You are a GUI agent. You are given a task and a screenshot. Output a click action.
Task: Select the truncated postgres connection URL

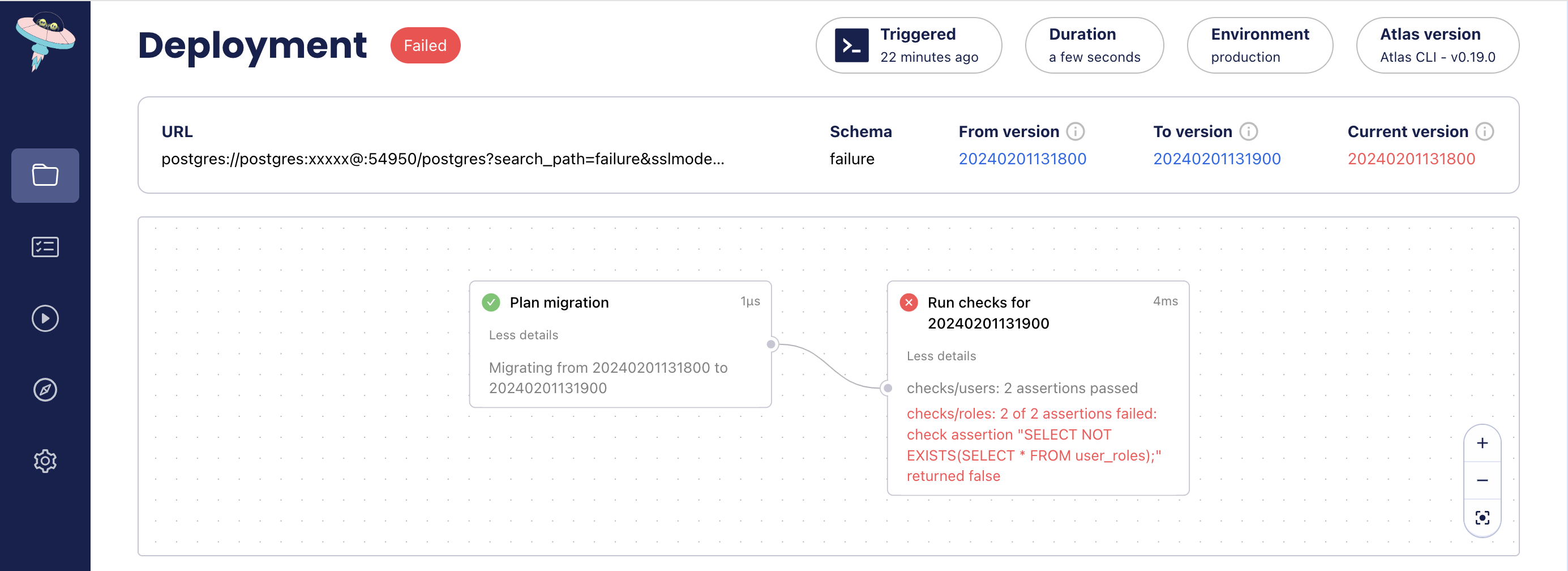pos(444,160)
